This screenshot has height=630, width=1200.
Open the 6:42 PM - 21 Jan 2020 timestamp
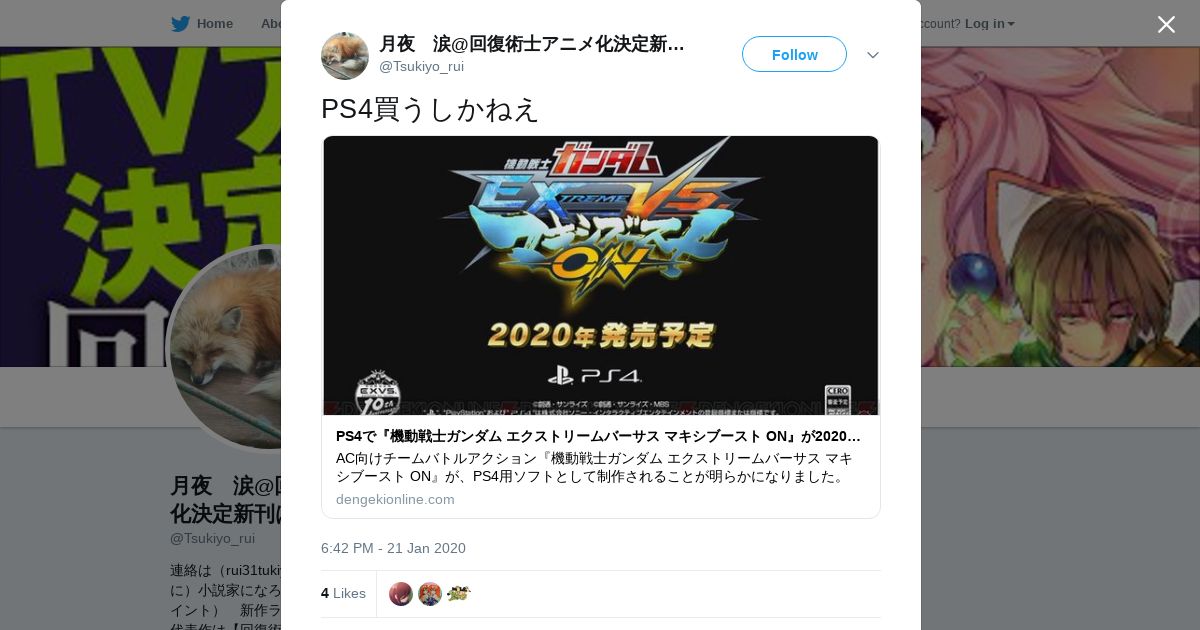click(x=393, y=548)
